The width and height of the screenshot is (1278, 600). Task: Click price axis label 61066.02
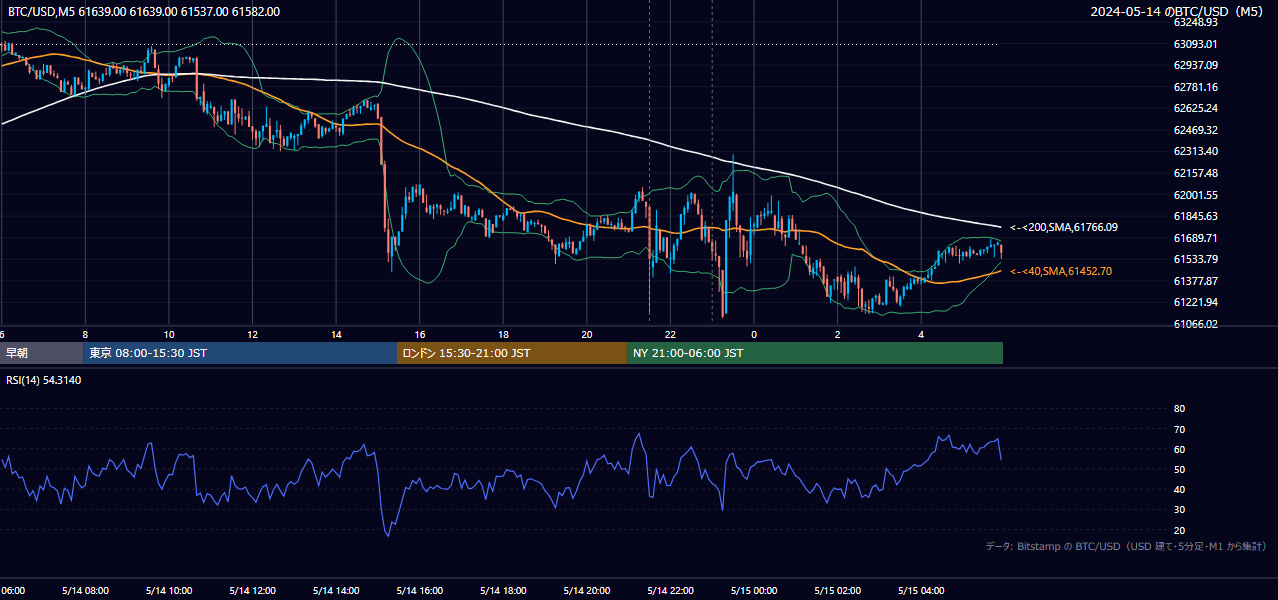click(x=1196, y=324)
